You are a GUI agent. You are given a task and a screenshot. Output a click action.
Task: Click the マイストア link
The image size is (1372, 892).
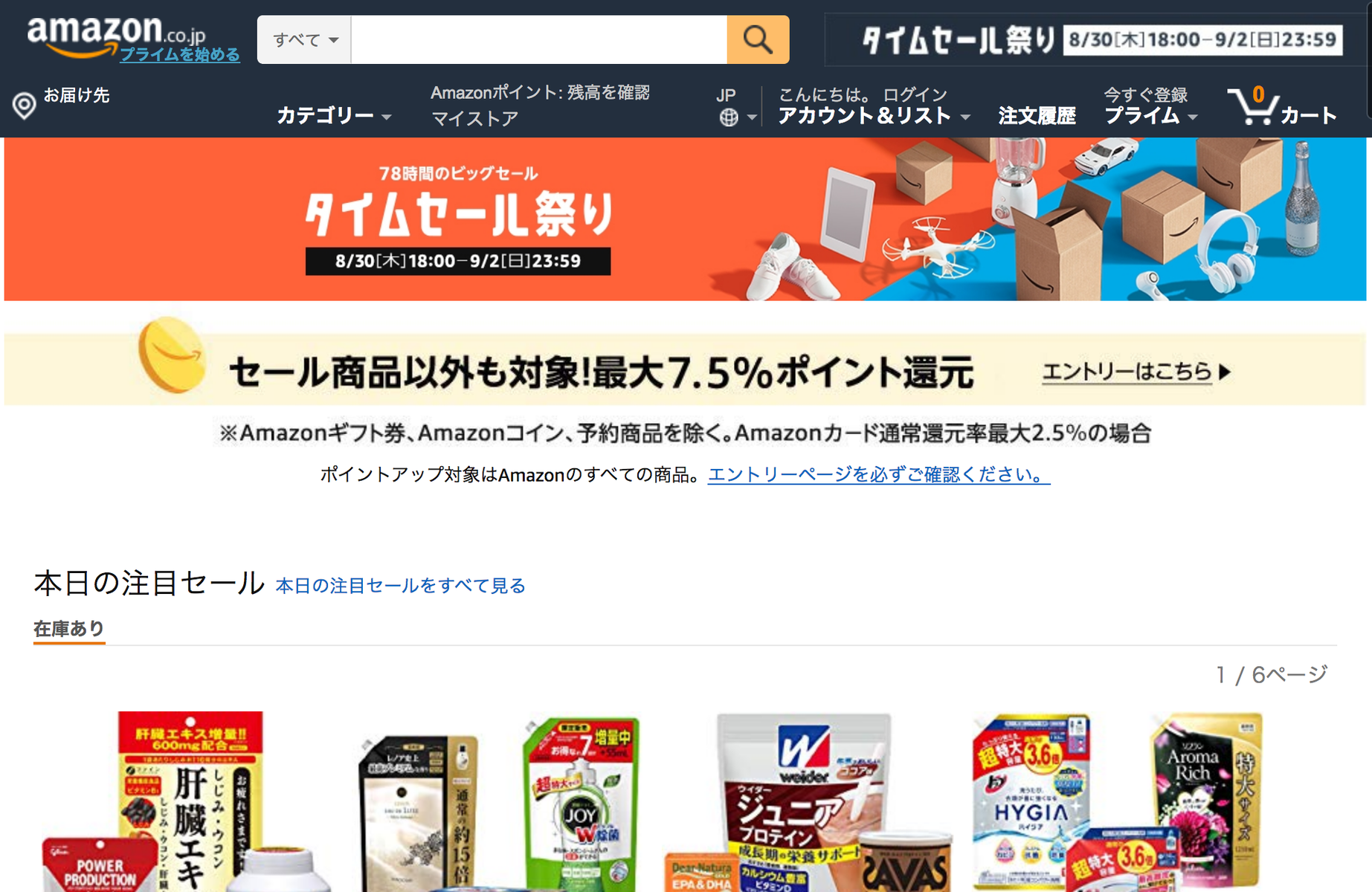tap(474, 118)
